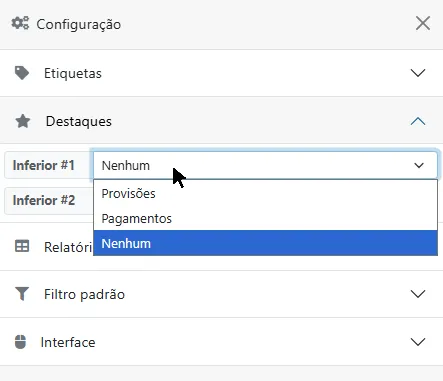Close the Configuração panel with the X
This screenshot has width=443, height=381.
click(423, 23)
